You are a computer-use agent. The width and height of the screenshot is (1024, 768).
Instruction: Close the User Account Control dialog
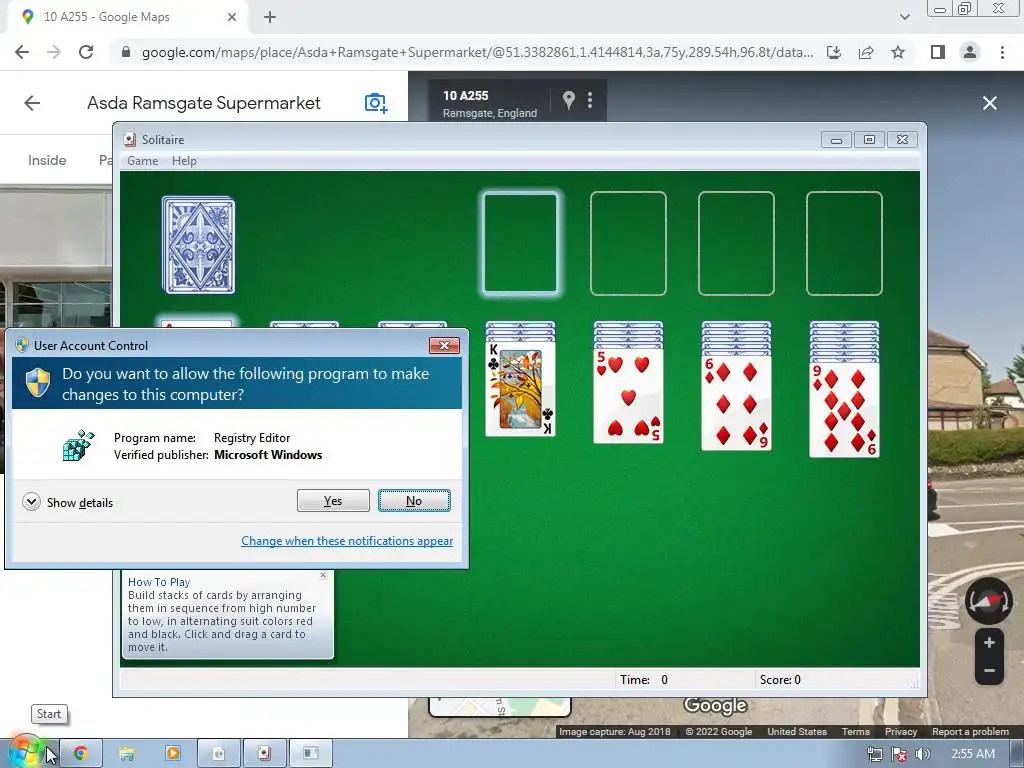pyautogui.click(x=444, y=345)
